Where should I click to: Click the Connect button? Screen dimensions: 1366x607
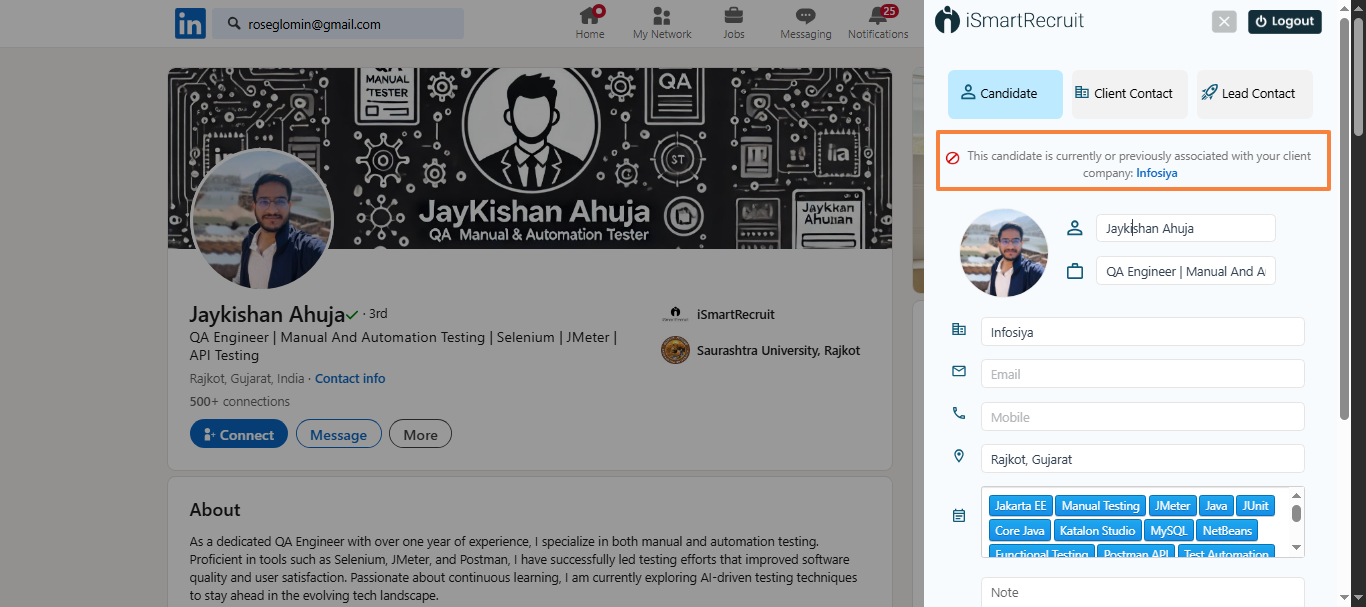coord(239,434)
